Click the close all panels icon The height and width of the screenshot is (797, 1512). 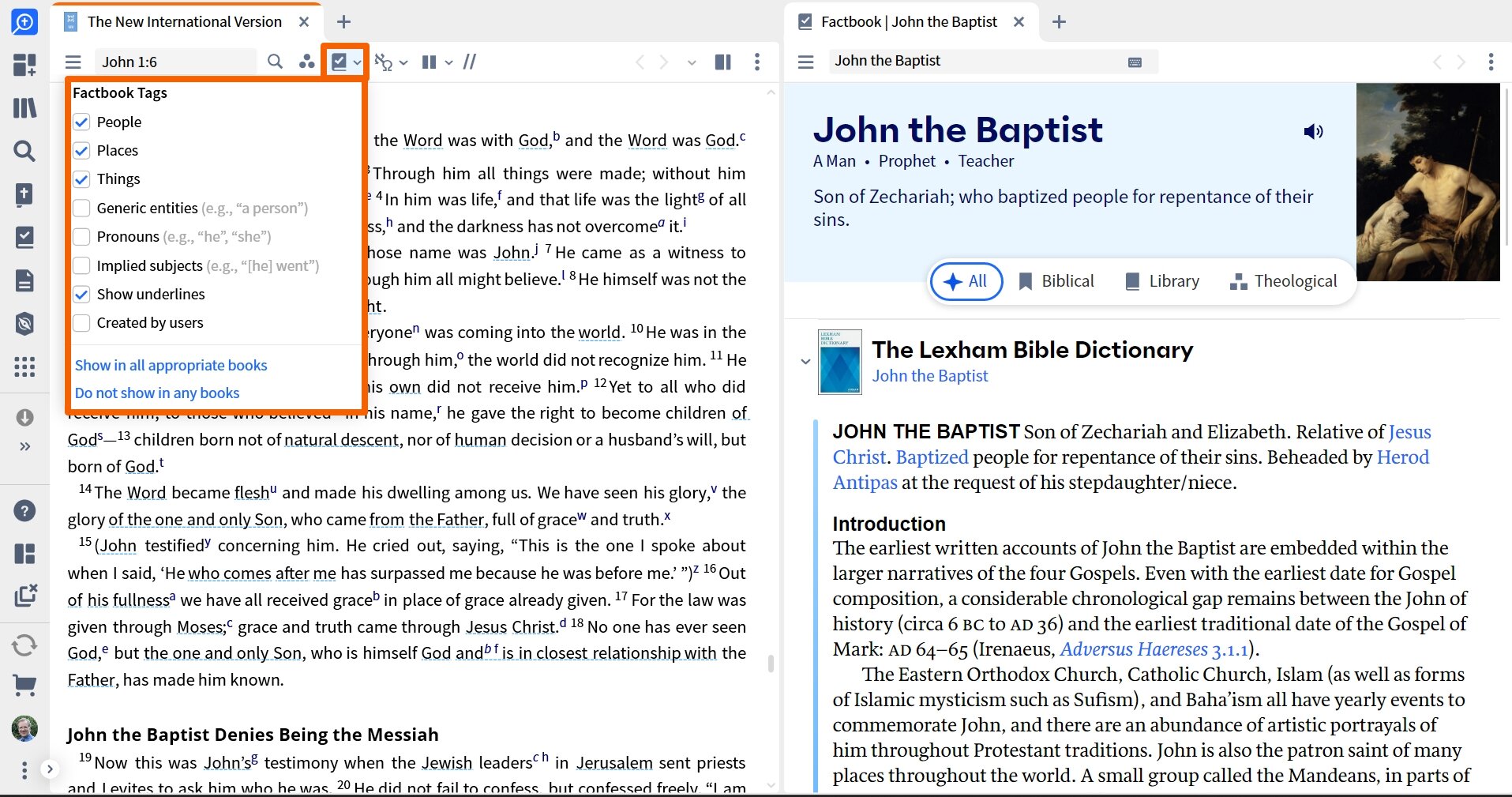point(25,595)
